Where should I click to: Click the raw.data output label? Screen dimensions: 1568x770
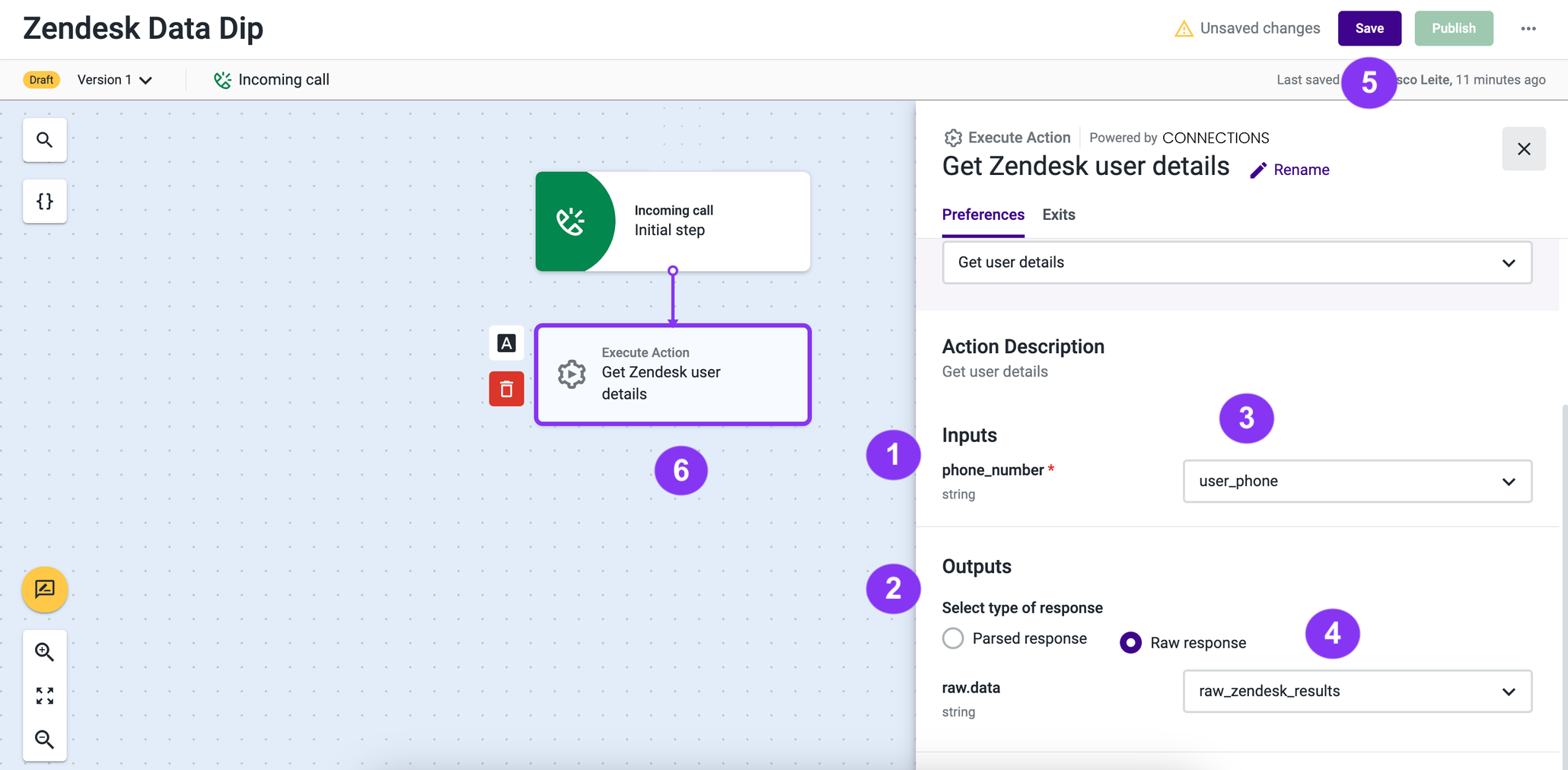[970, 688]
